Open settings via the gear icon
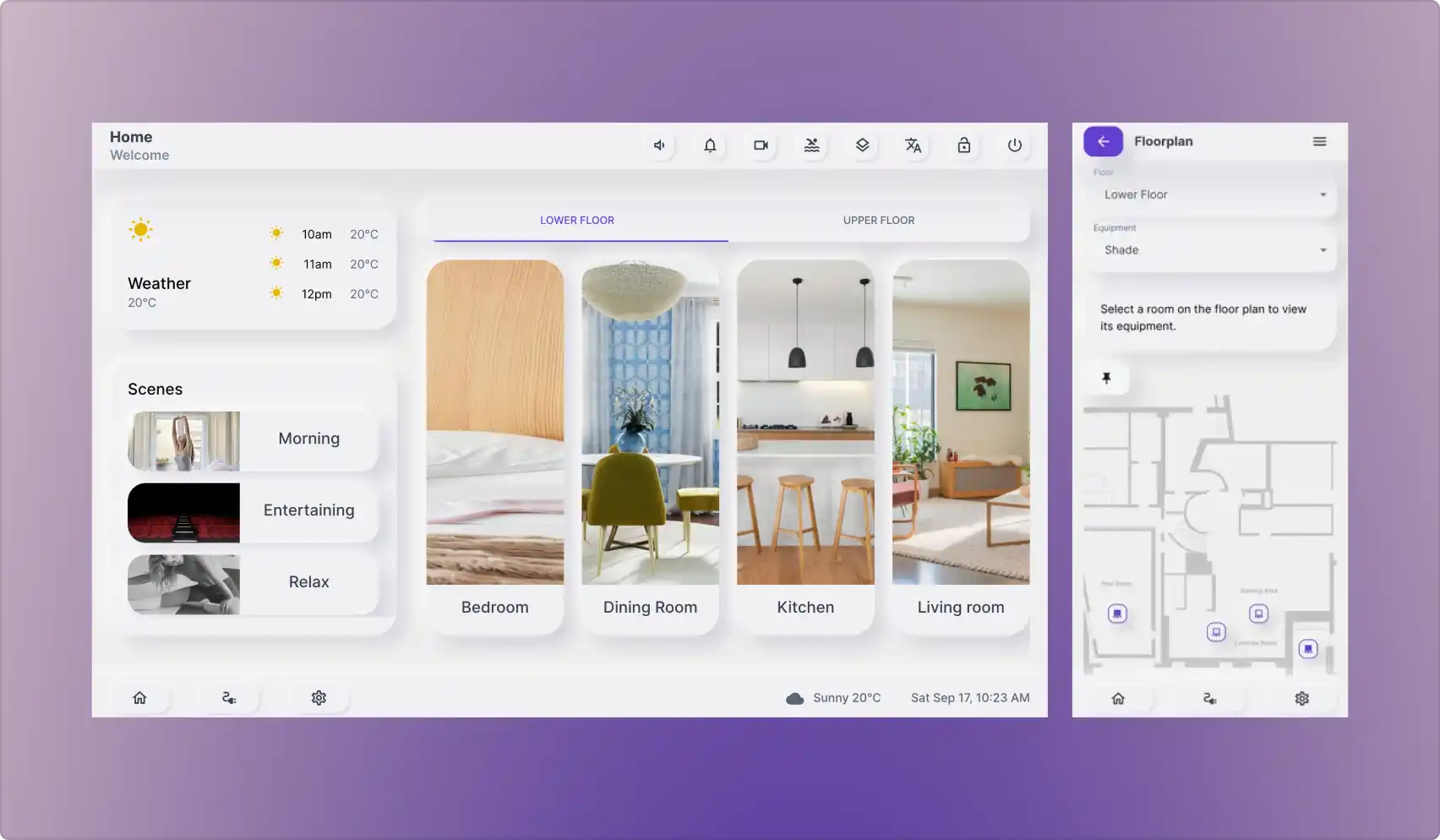 tap(319, 697)
